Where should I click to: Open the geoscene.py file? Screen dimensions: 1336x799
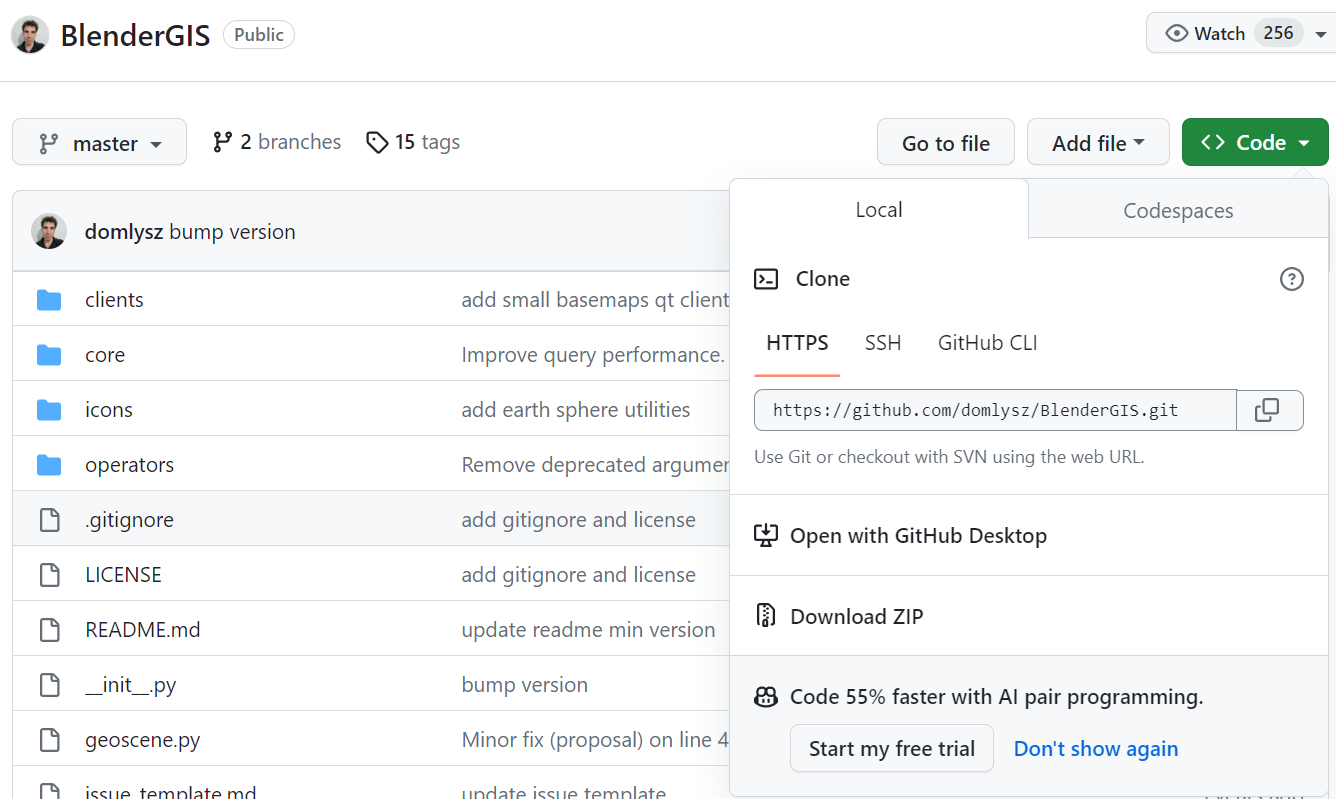click(143, 740)
